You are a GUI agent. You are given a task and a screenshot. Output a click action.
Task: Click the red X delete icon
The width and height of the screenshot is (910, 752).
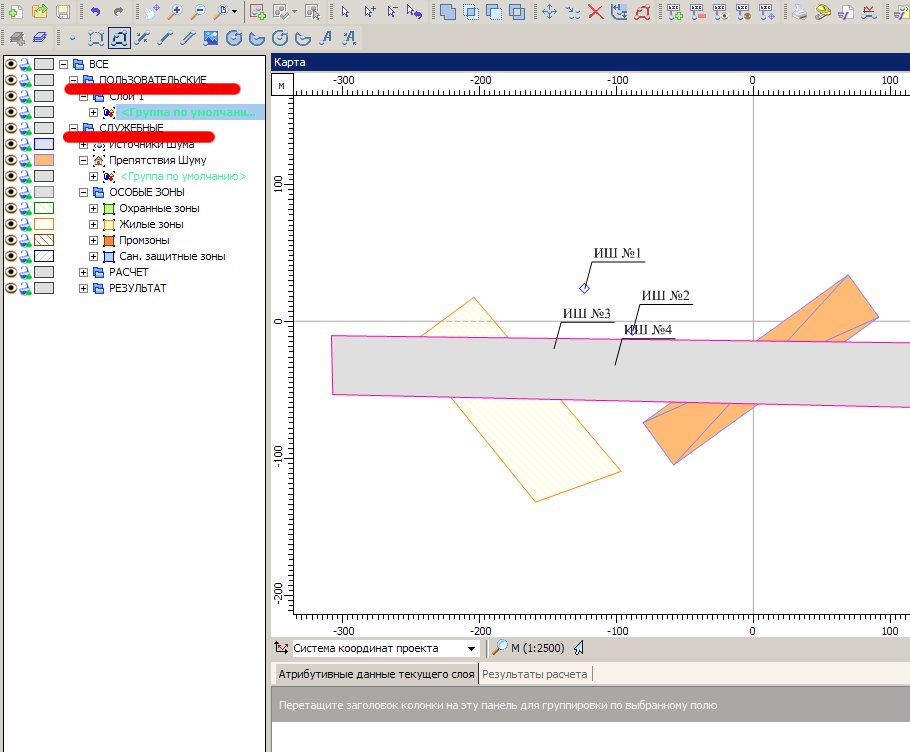(596, 12)
